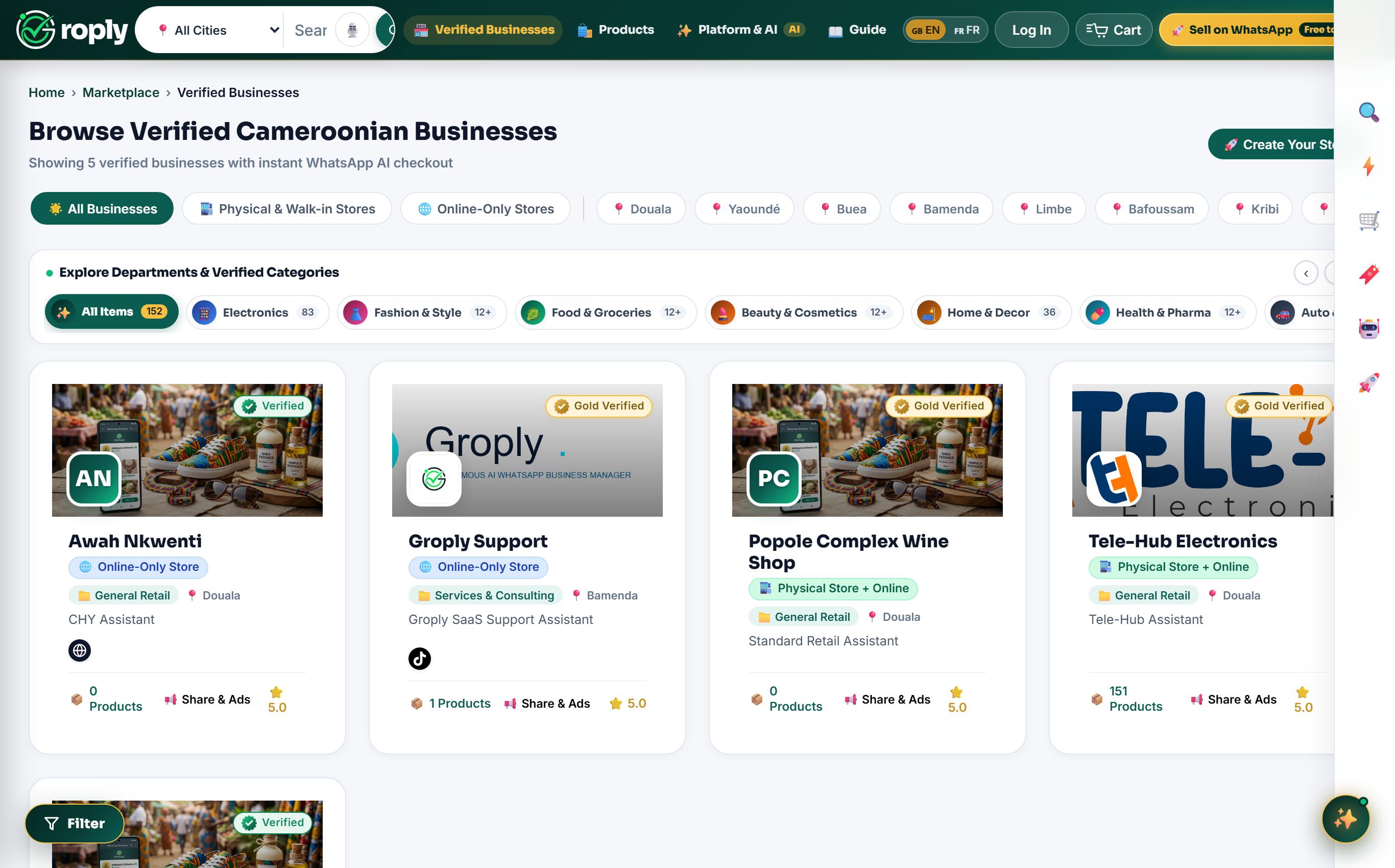1395x868 pixels.
Task: Filter by Physical & Walk-in Stores
Action: tap(287, 208)
